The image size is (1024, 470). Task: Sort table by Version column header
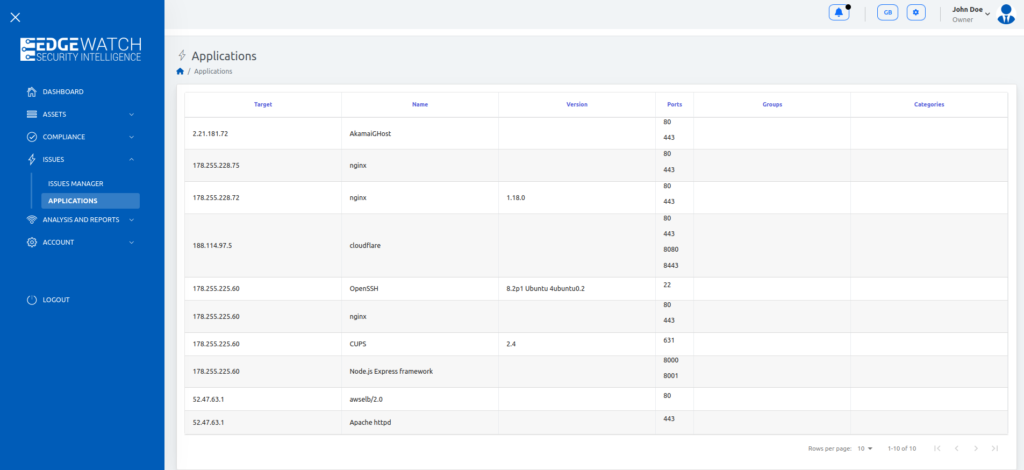(577, 104)
